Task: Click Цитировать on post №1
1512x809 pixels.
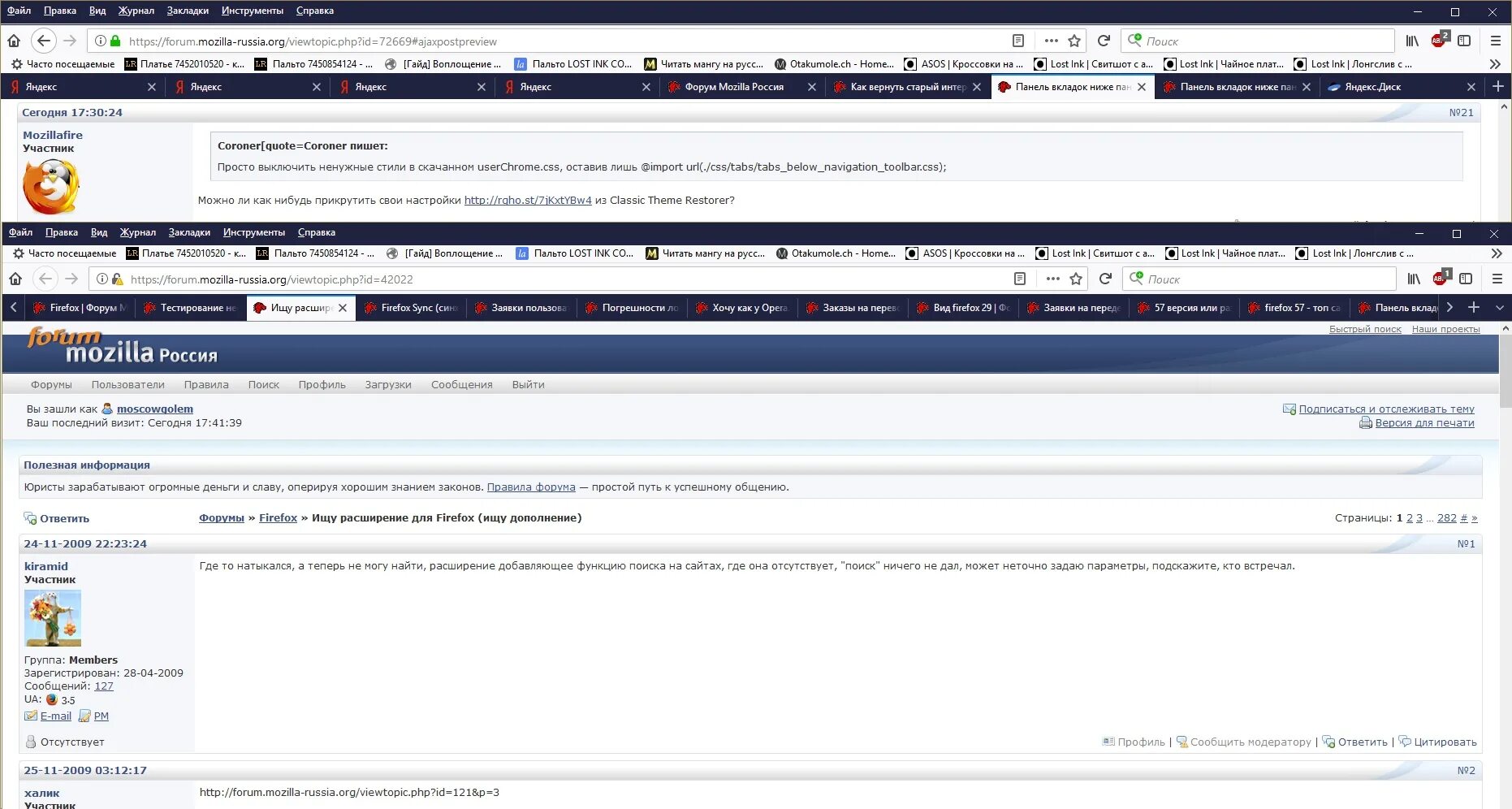Action: click(1445, 742)
